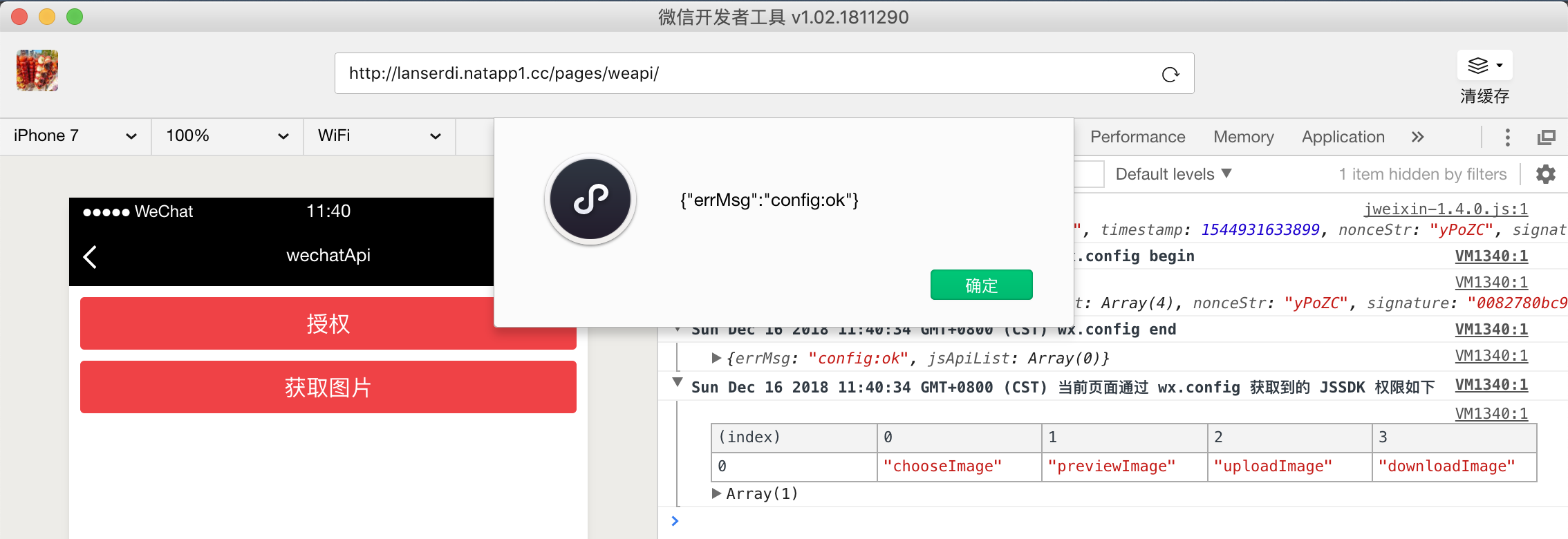Open console settings gear icon
1568x539 pixels.
[1546, 174]
